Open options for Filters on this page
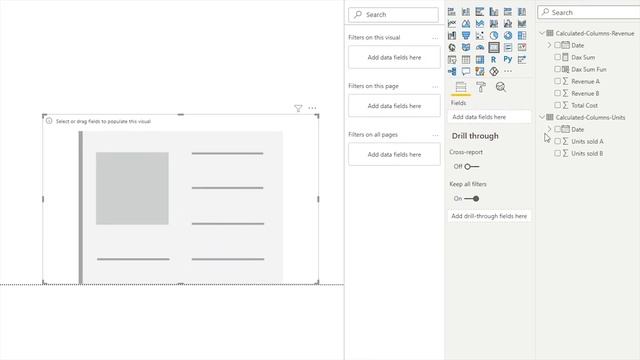This screenshot has height=360, width=640. [x=435, y=87]
